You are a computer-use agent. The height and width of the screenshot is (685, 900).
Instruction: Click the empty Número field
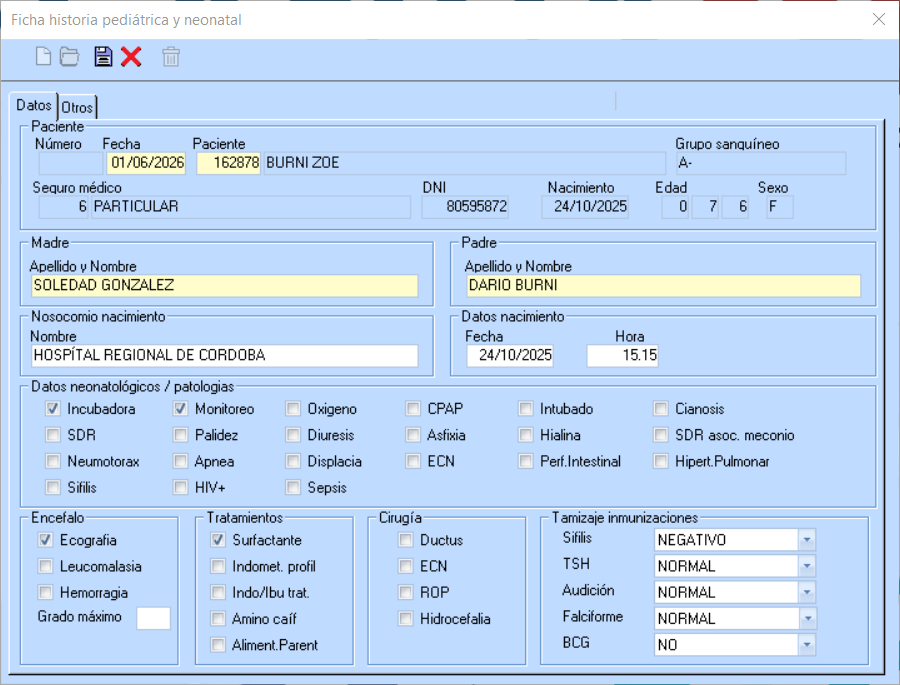click(71, 162)
